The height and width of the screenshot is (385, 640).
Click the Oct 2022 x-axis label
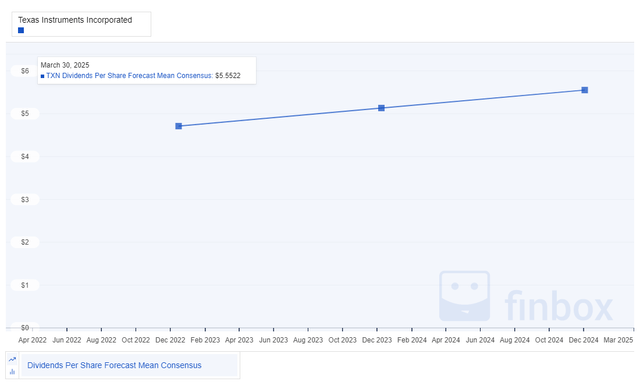[136, 340]
